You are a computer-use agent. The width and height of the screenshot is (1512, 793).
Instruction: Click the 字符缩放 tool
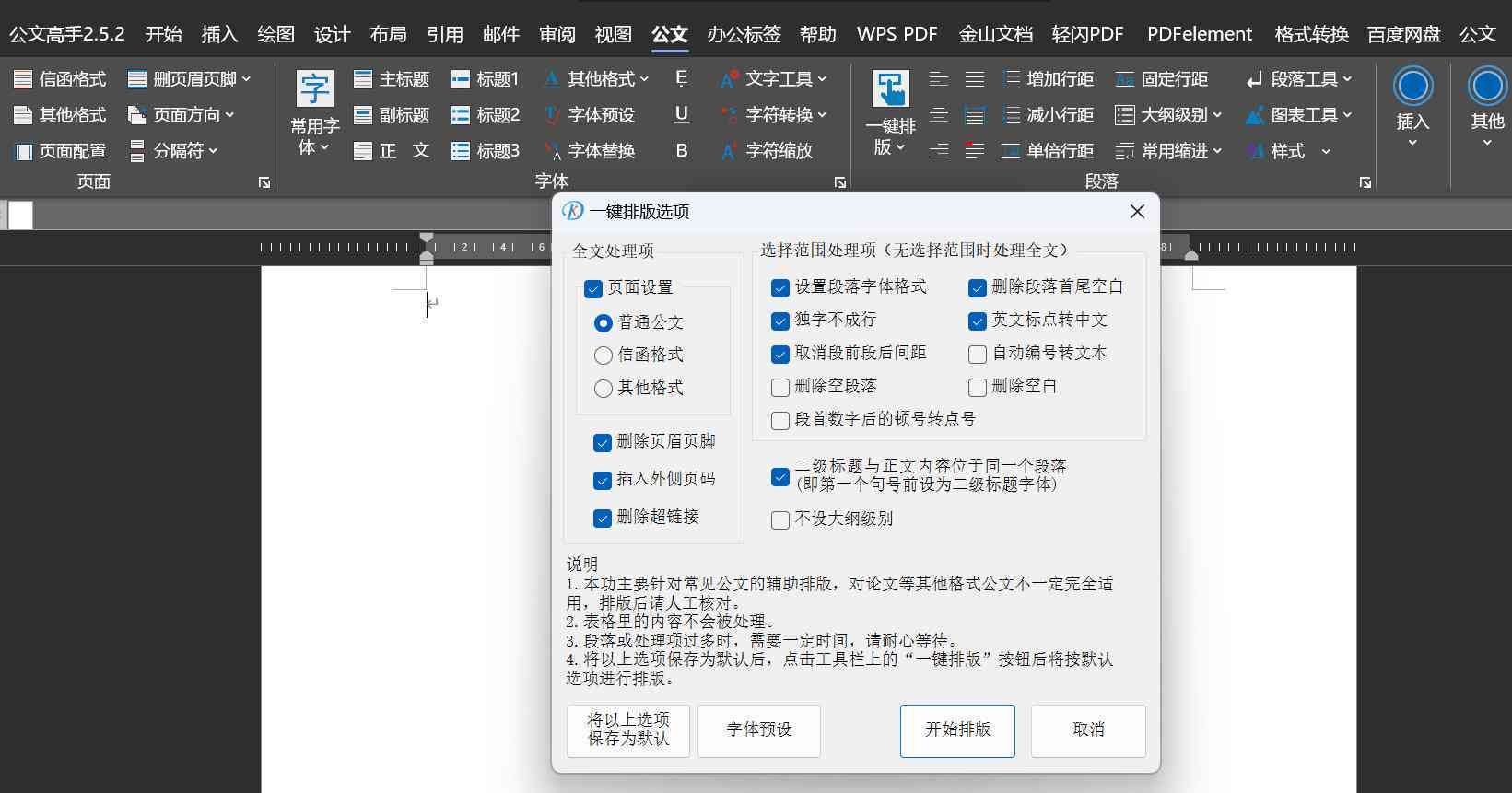(767, 151)
